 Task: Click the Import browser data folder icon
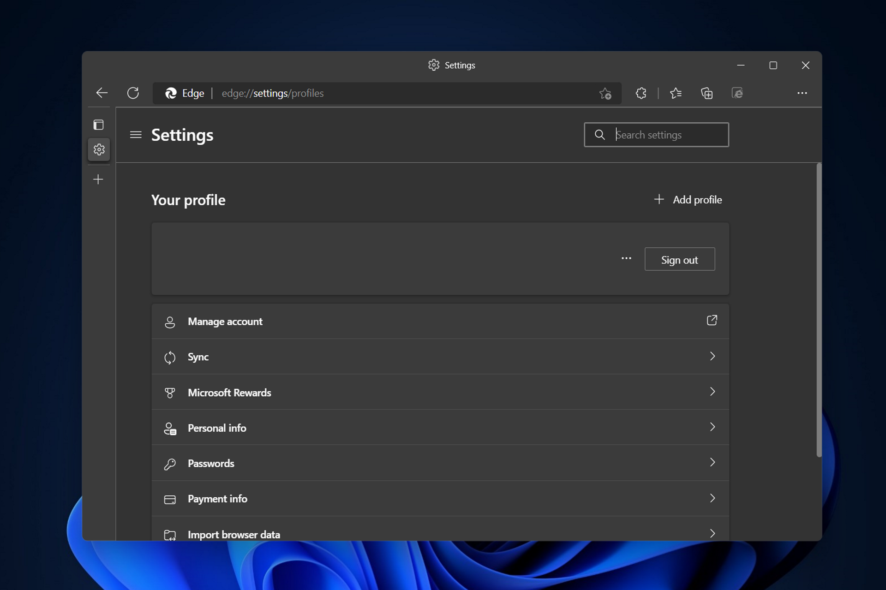pos(170,535)
